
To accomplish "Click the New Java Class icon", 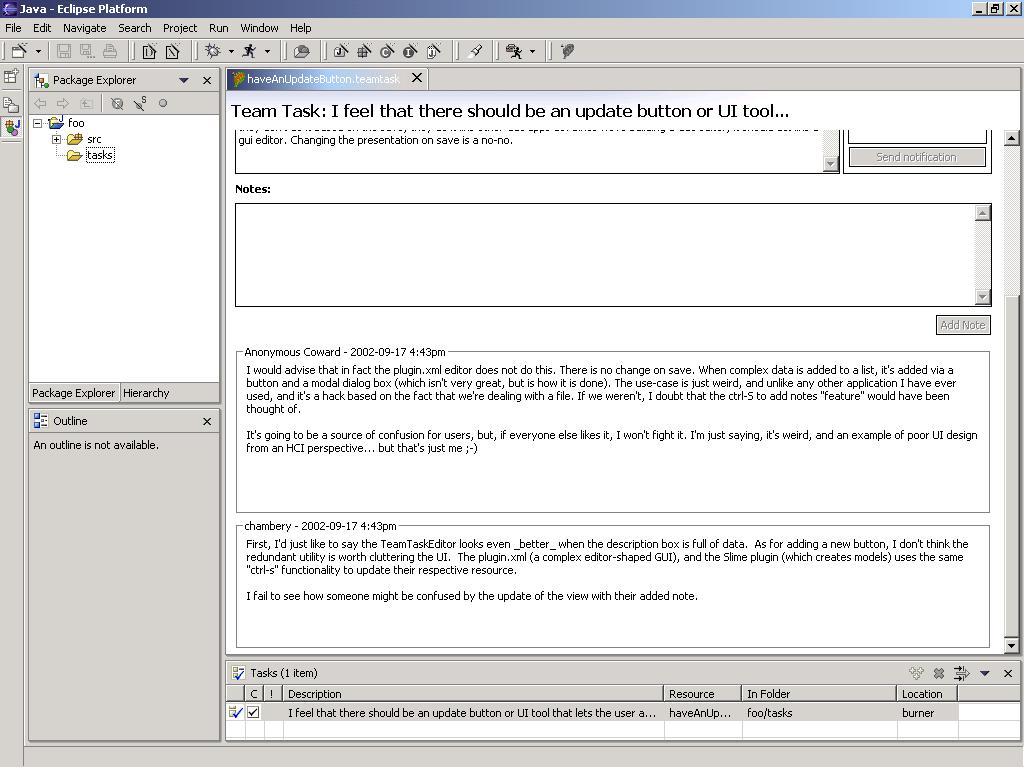I will [387, 51].
